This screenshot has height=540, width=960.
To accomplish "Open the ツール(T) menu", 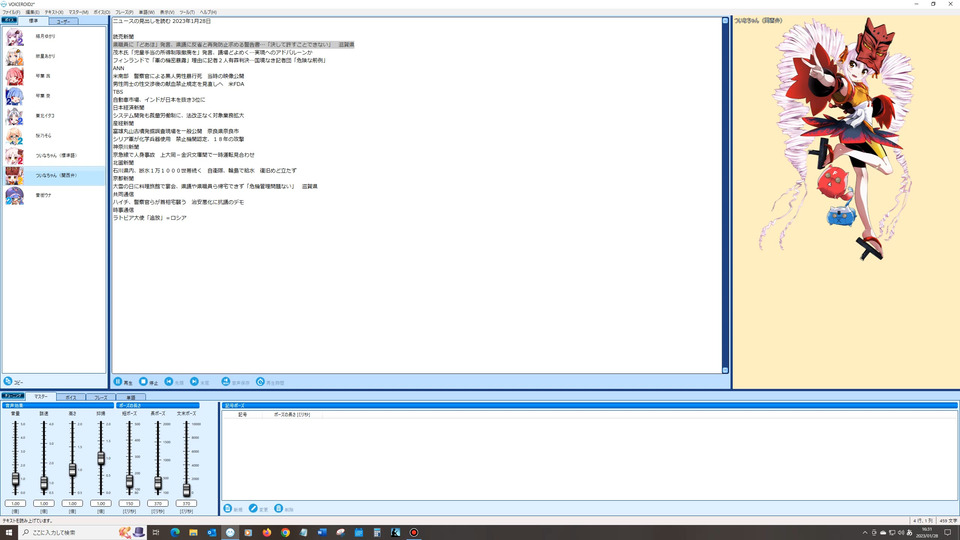I will (x=187, y=12).
